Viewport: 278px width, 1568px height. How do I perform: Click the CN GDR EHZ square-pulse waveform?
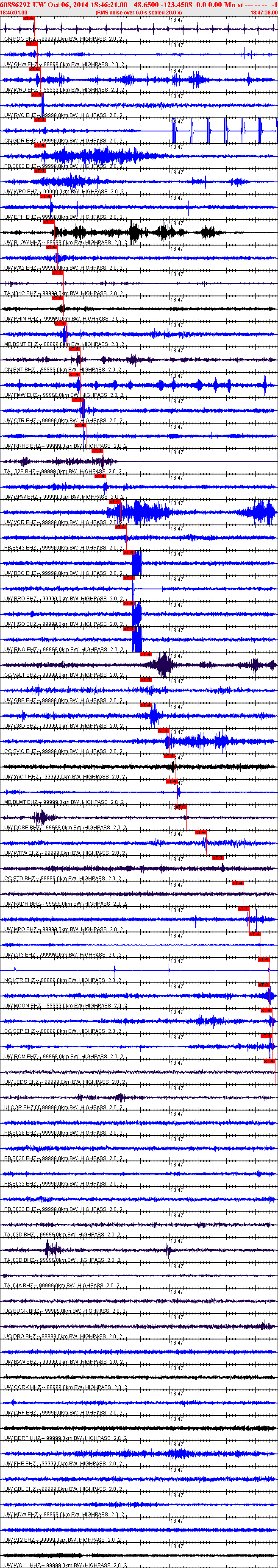pyautogui.click(x=224, y=130)
